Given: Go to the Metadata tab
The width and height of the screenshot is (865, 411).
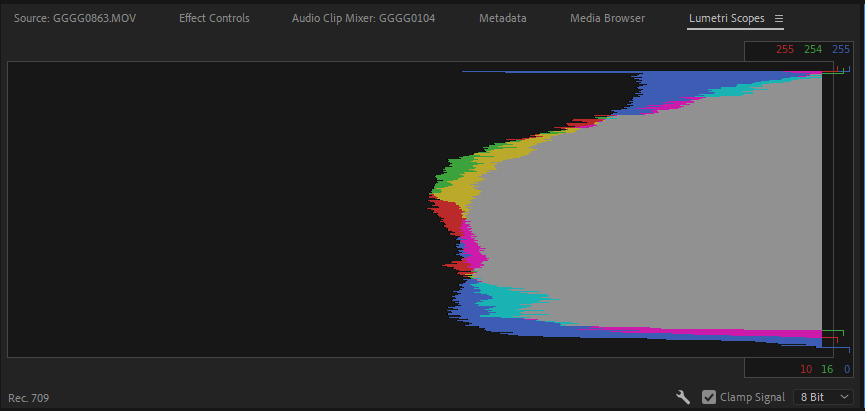Looking at the screenshot, I should [503, 19].
